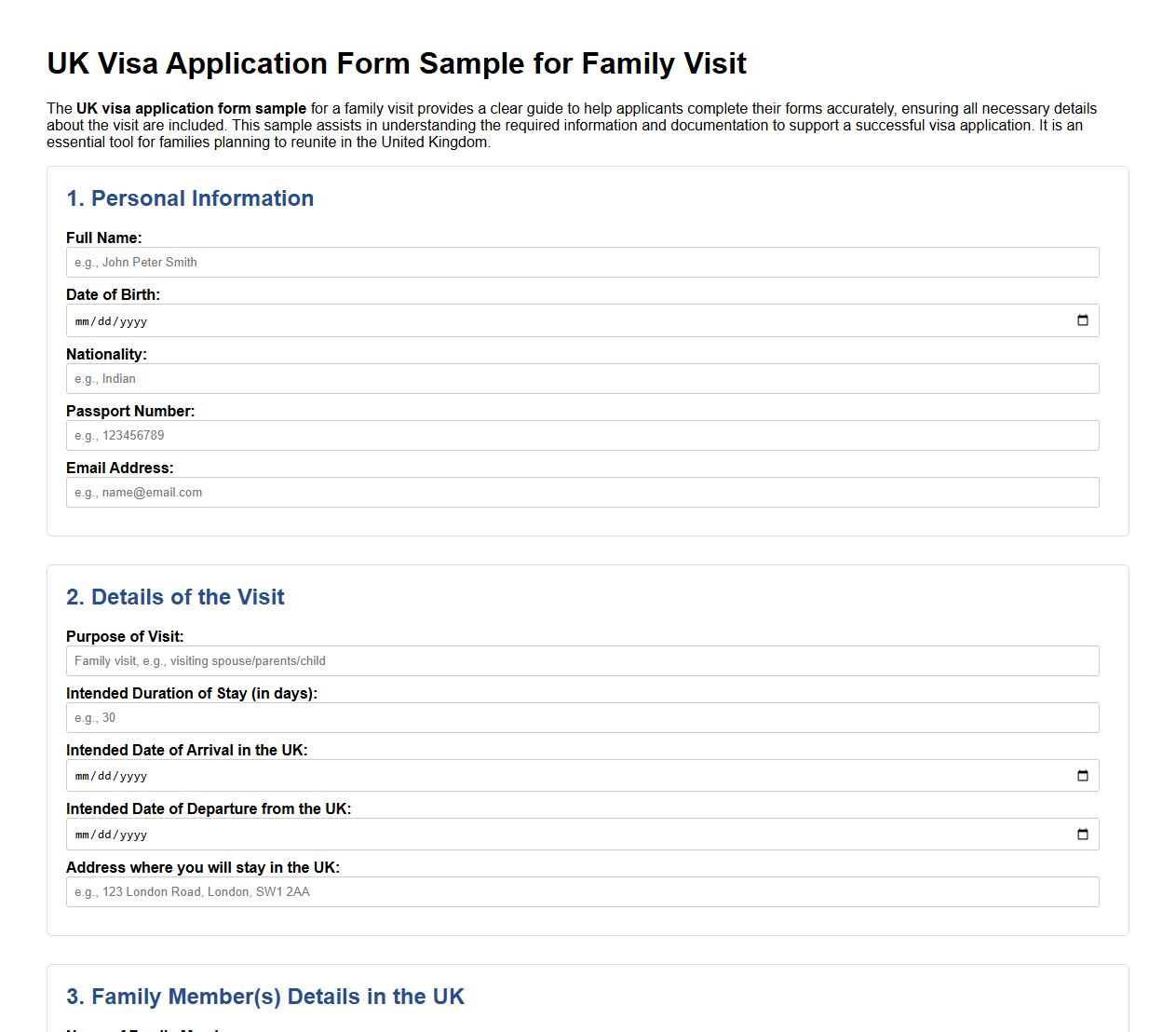Viewport: 1176px width, 1032px height.
Task: Click the Date of Birth month segment
Action: [80, 320]
